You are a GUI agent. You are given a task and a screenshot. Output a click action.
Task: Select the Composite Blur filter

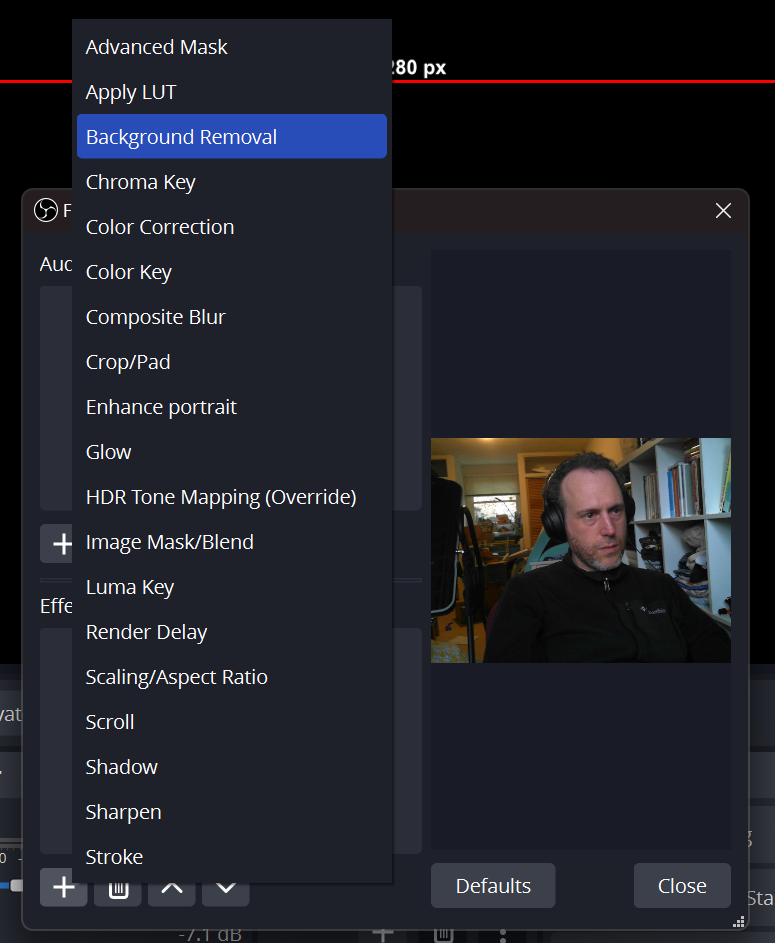point(156,317)
